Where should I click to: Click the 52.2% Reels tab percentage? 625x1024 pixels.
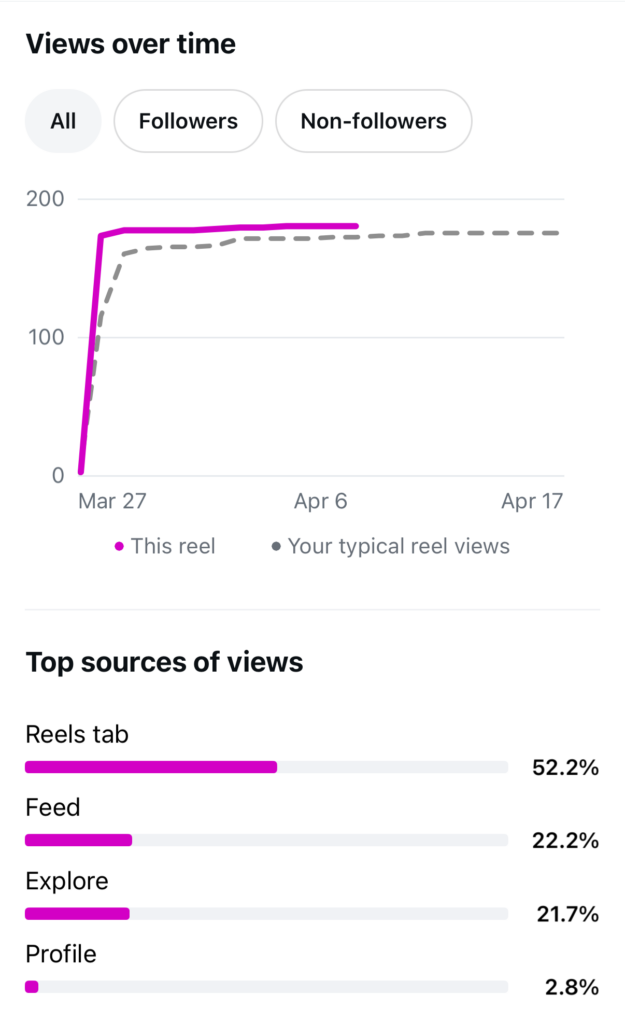565,767
